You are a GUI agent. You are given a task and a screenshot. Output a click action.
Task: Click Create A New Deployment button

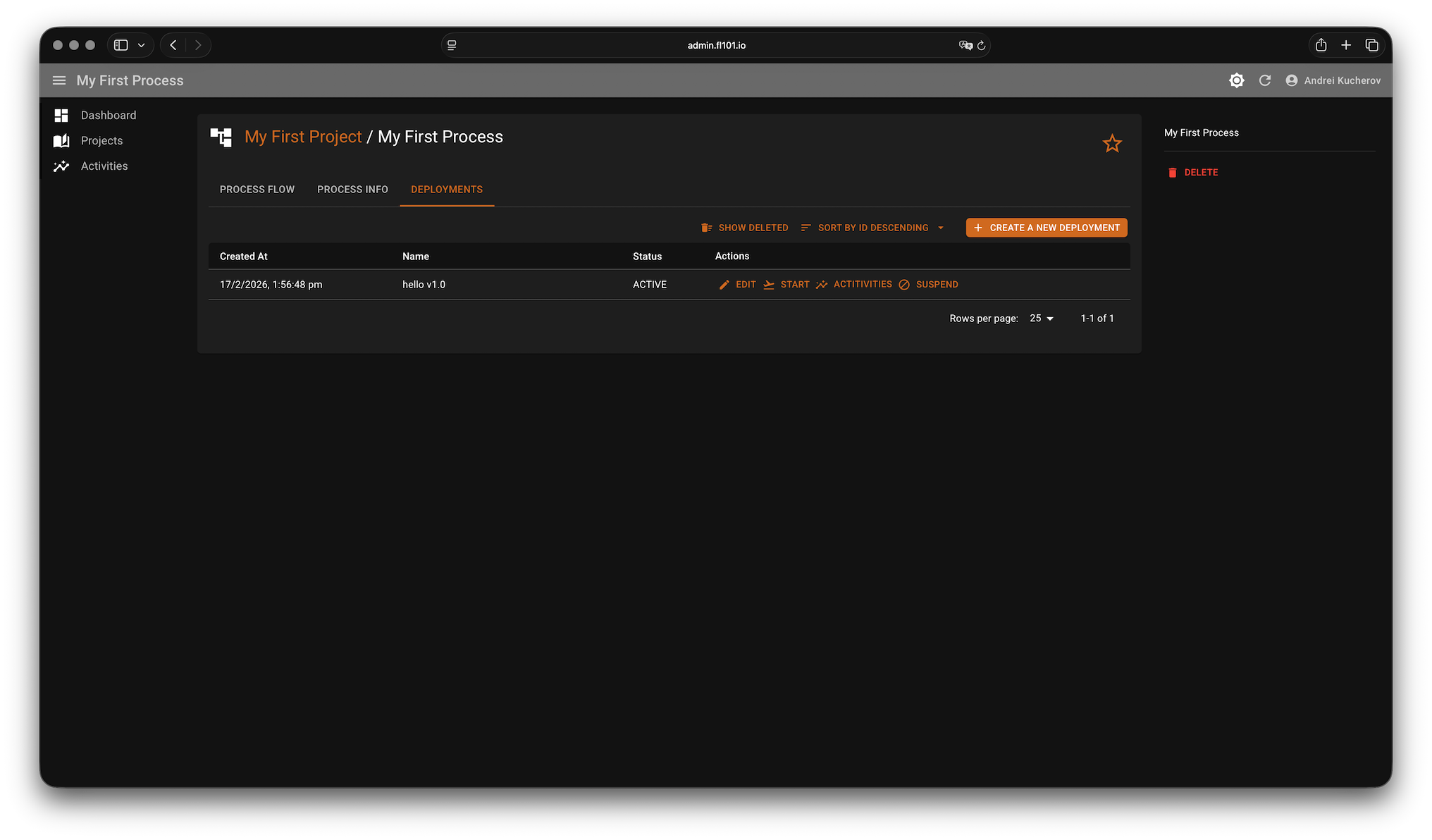(1047, 228)
